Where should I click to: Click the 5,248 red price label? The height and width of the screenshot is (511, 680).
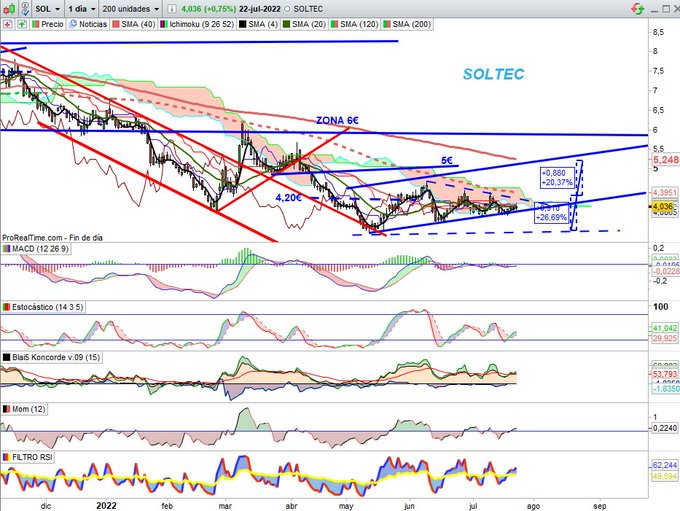[x=665, y=160]
